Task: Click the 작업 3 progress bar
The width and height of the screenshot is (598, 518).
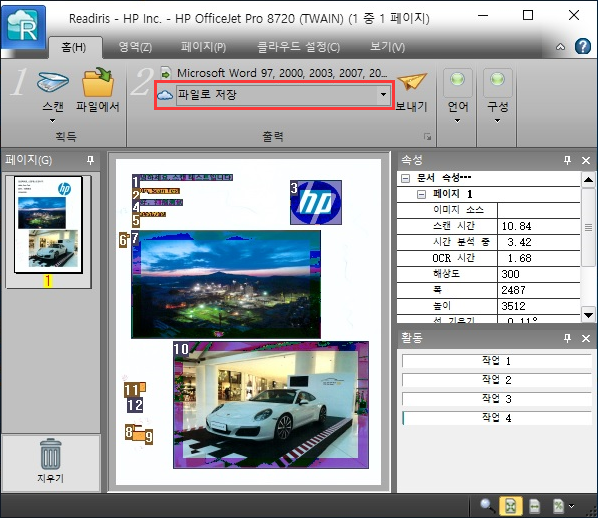Action: click(x=496, y=399)
